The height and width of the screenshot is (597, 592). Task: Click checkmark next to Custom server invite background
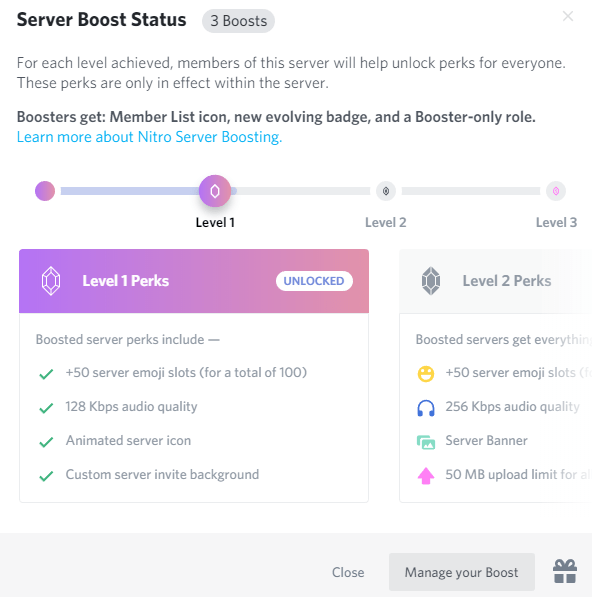[x=46, y=476]
